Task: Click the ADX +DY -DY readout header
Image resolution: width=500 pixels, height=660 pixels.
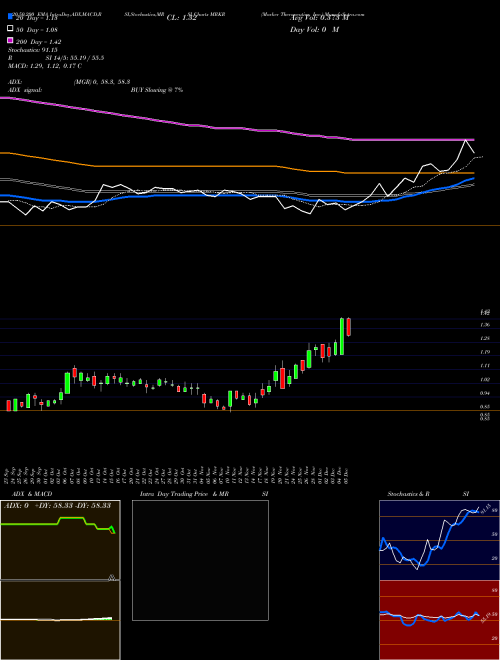Action: coord(57,506)
